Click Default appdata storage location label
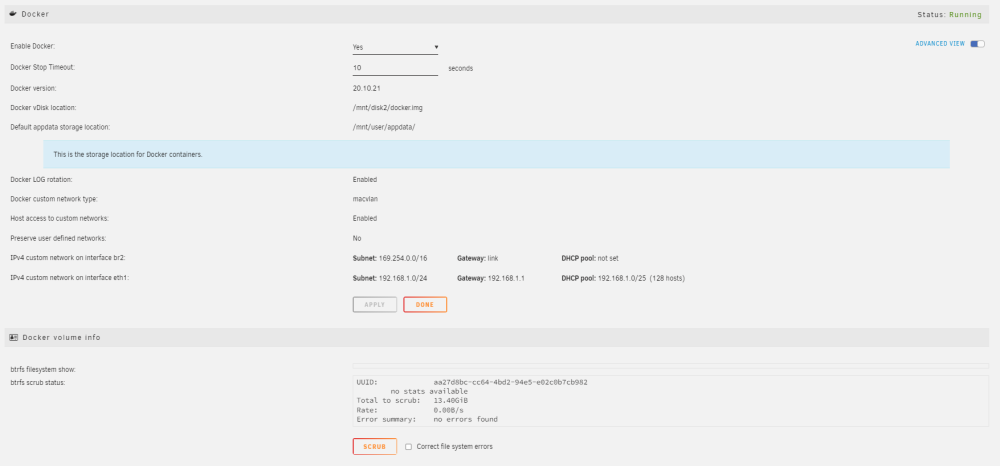Screen dimensions: 1000x466 (x=61, y=127)
